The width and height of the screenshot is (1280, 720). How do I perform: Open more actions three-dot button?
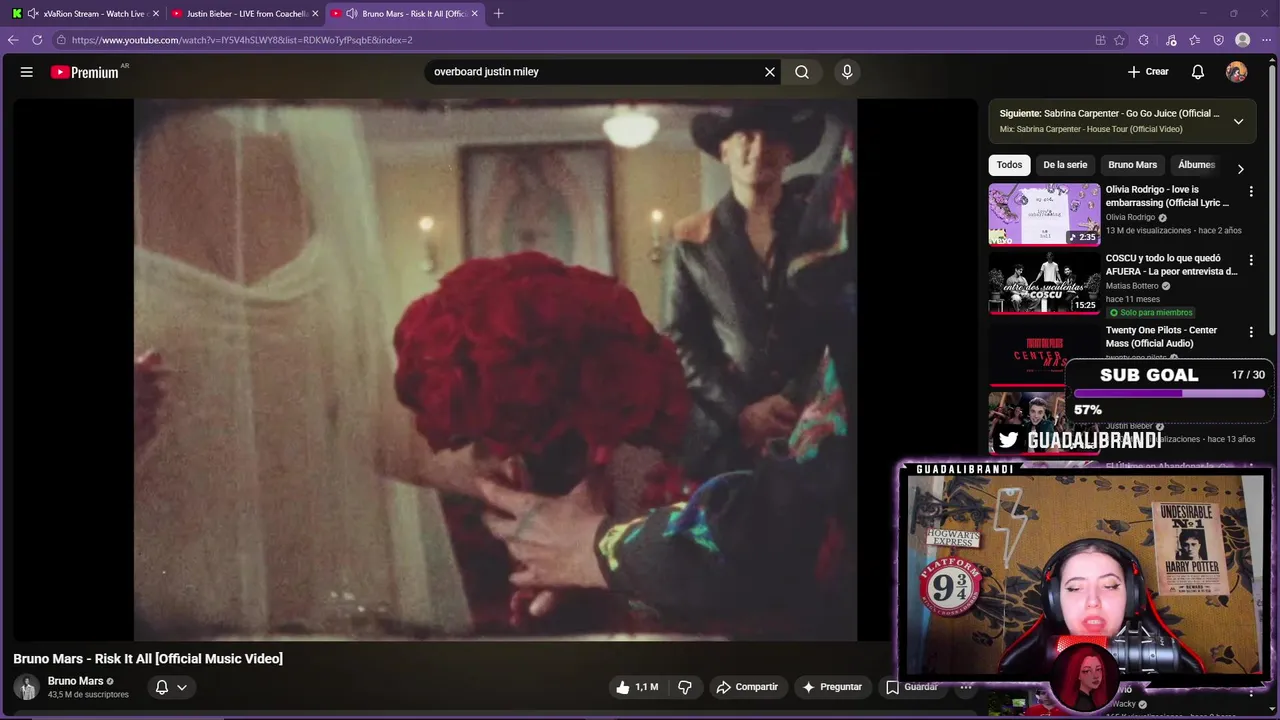coord(966,687)
